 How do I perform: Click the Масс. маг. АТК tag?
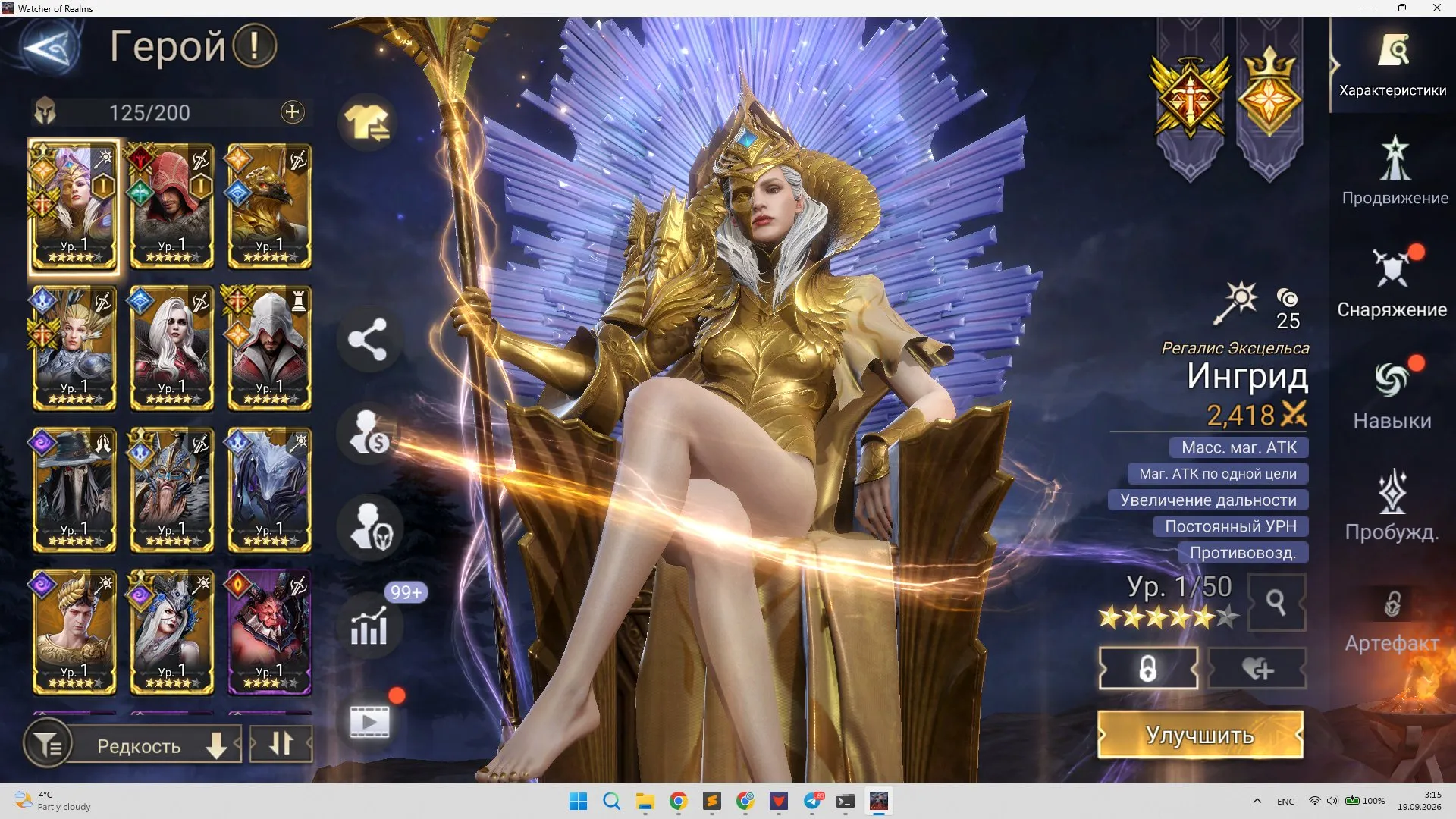point(1238,447)
